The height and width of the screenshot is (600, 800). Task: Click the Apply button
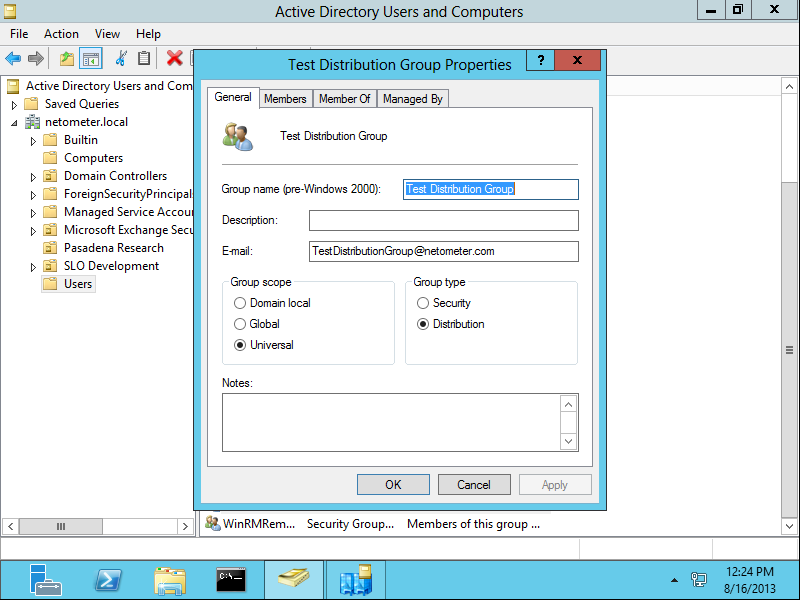pyautogui.click(x=555, y=484)
